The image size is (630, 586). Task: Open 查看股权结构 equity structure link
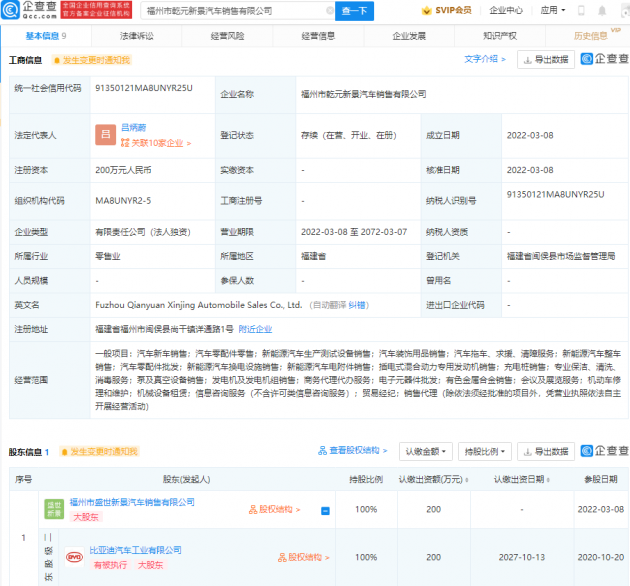point(353,451)
